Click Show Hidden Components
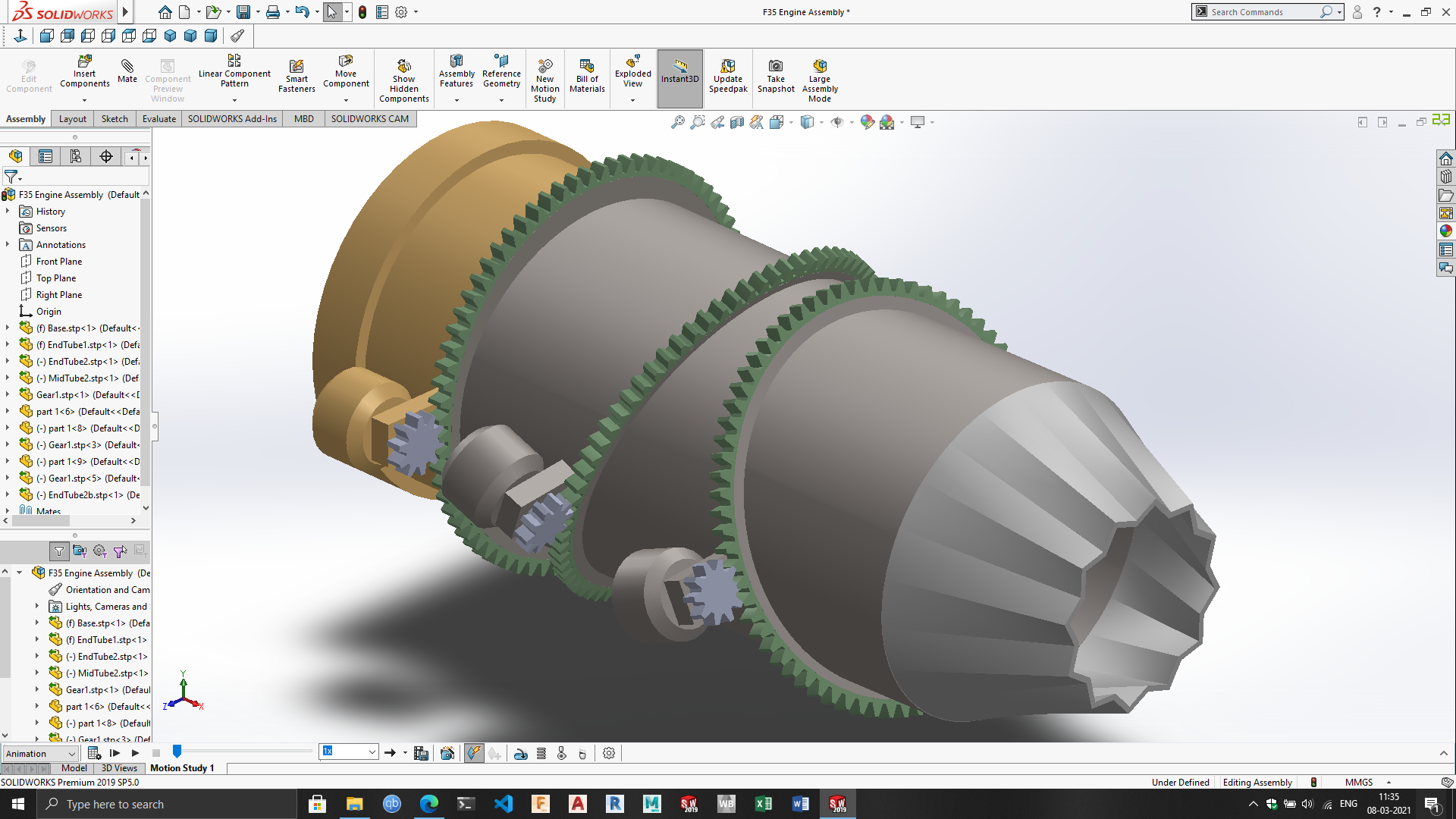The height and width of the screenshot is (819, 1456). click(x=404, y=80)
